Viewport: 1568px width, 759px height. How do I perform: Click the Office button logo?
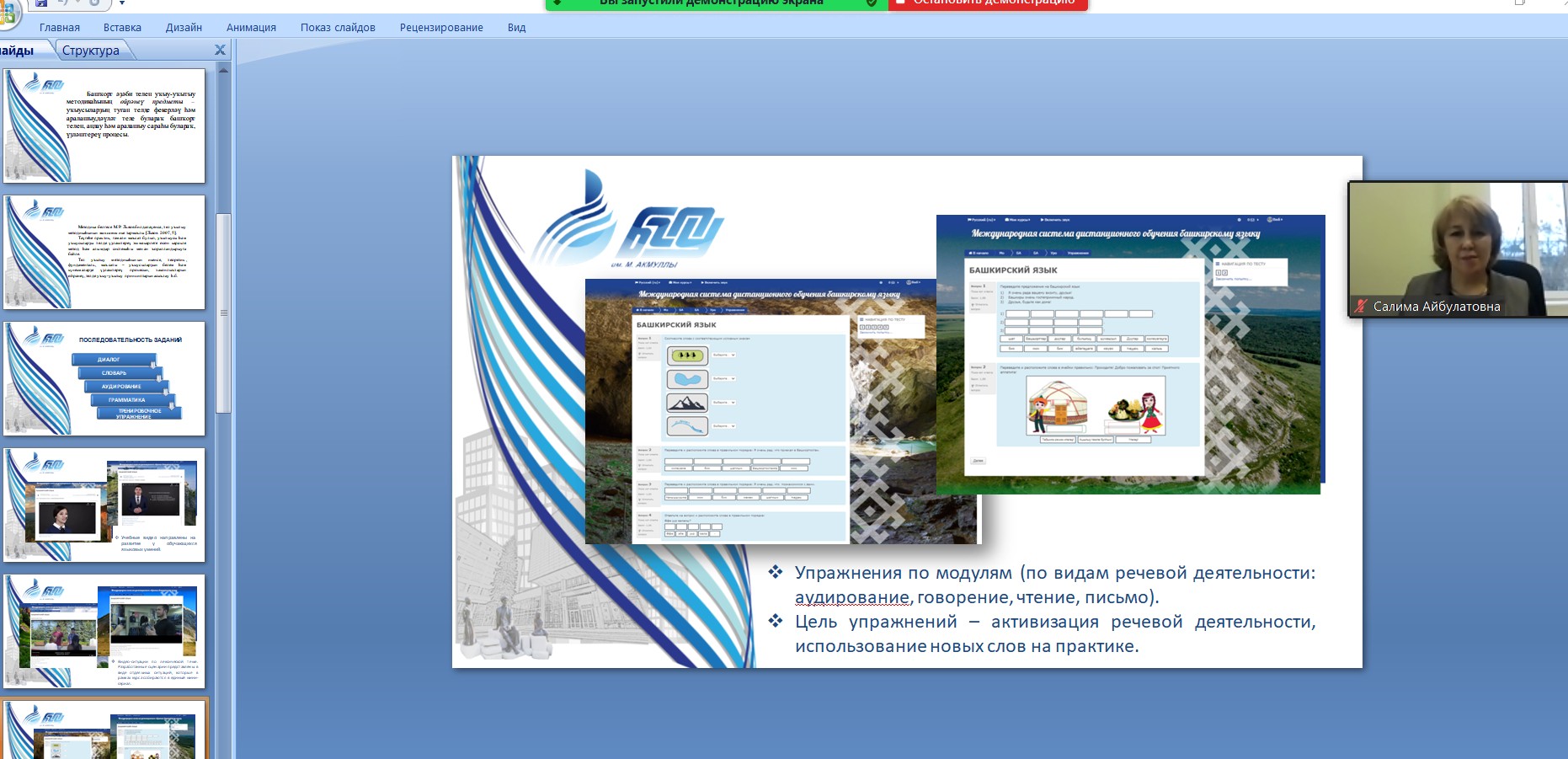click(x=7, y=12)
